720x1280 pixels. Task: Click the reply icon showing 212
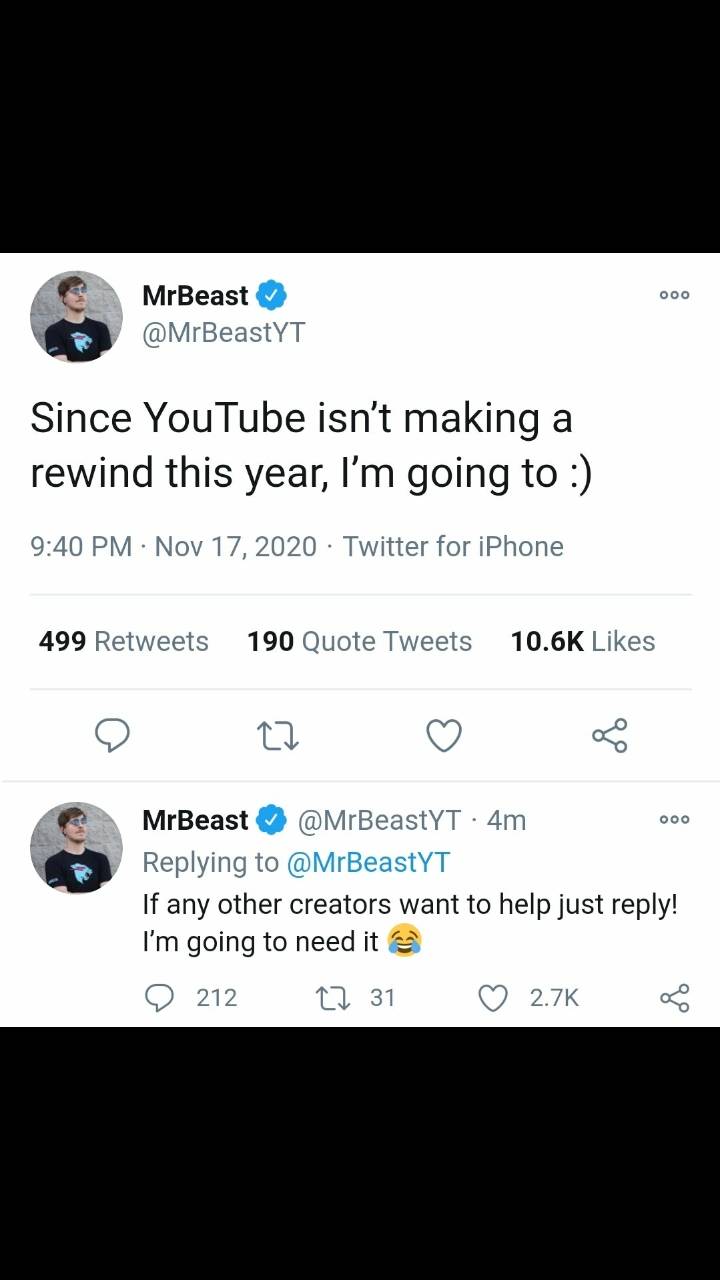161,997
